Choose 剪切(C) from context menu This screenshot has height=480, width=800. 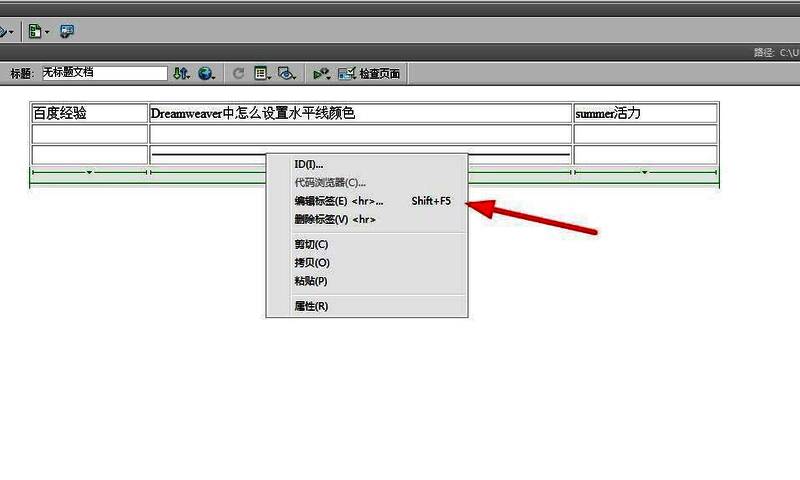(x=311, y=245)
